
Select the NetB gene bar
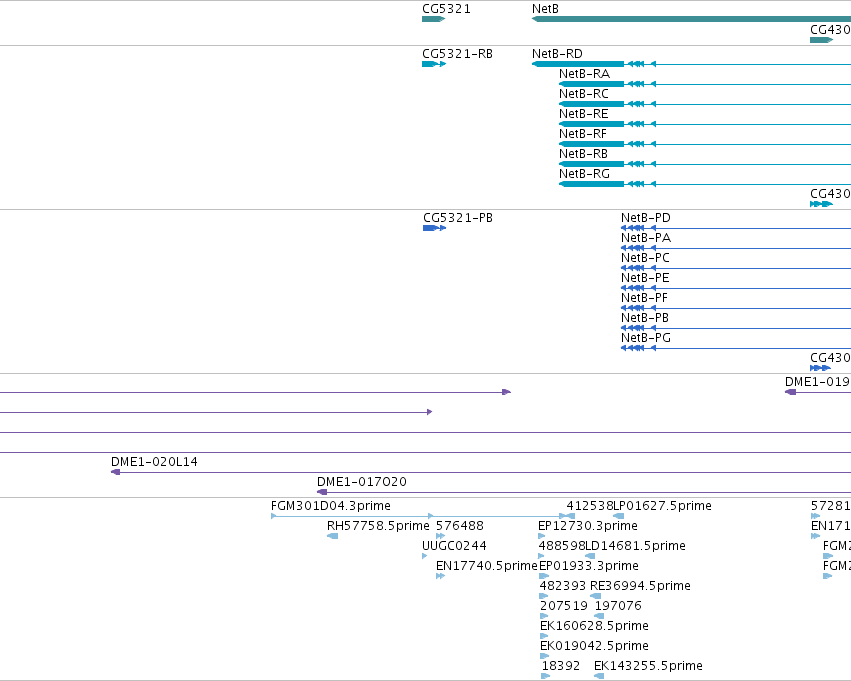coord(691,19)
